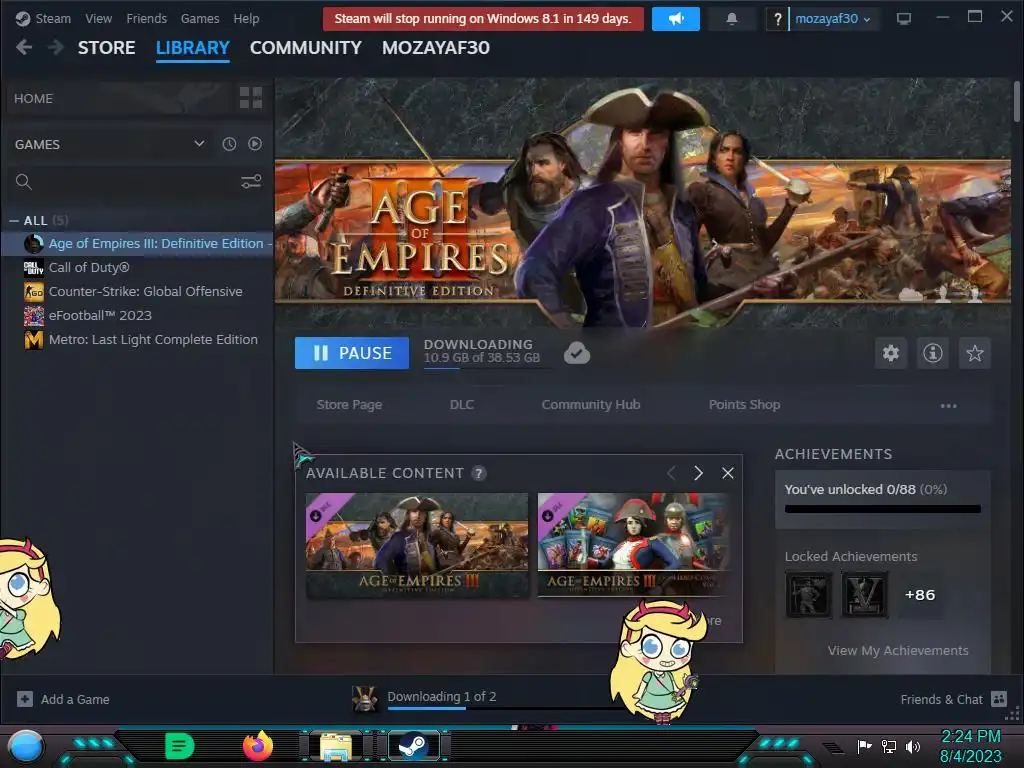
Task: Open the Help menu
Action: click(246, 18)
